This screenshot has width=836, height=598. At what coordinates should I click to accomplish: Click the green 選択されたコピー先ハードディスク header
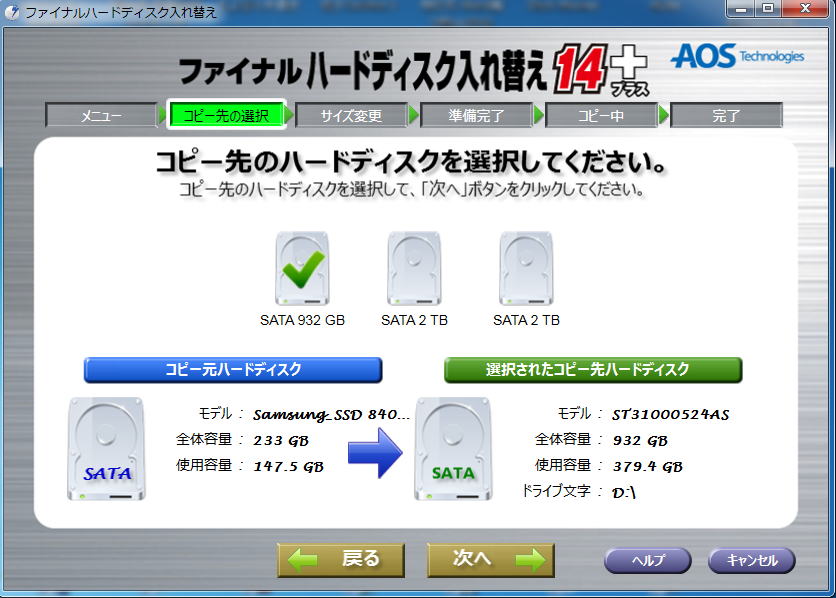pos(593,370)
